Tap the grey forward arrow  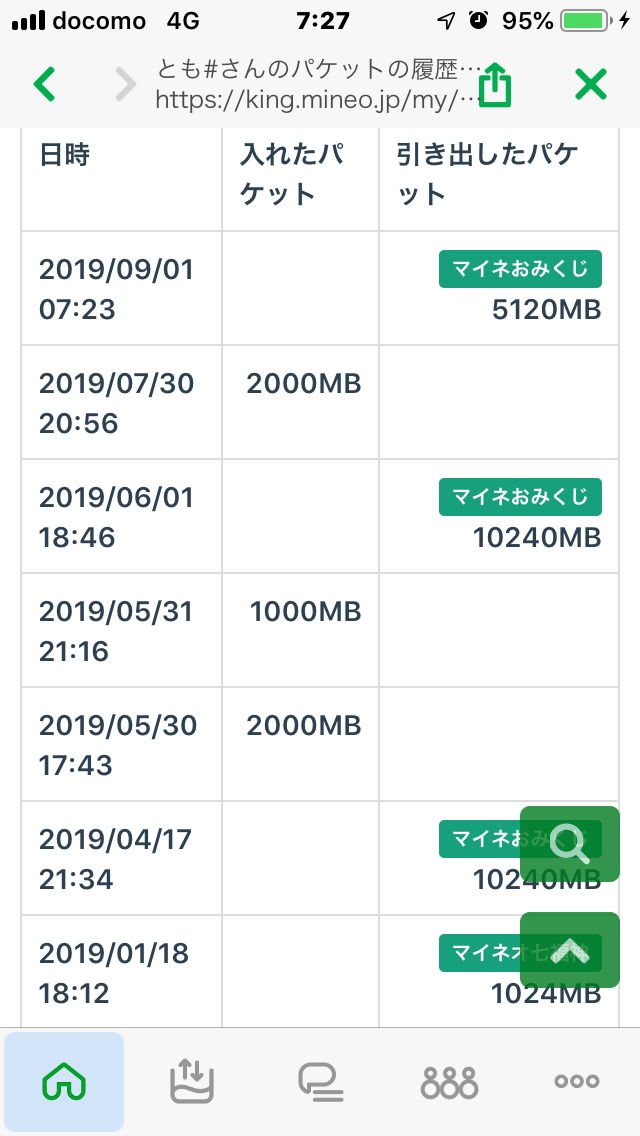tap(124, 84)
